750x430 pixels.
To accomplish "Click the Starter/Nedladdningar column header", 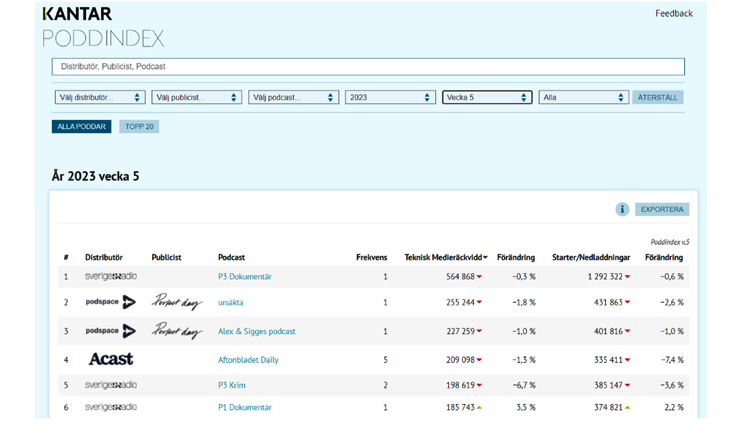I will coord(591,257).
